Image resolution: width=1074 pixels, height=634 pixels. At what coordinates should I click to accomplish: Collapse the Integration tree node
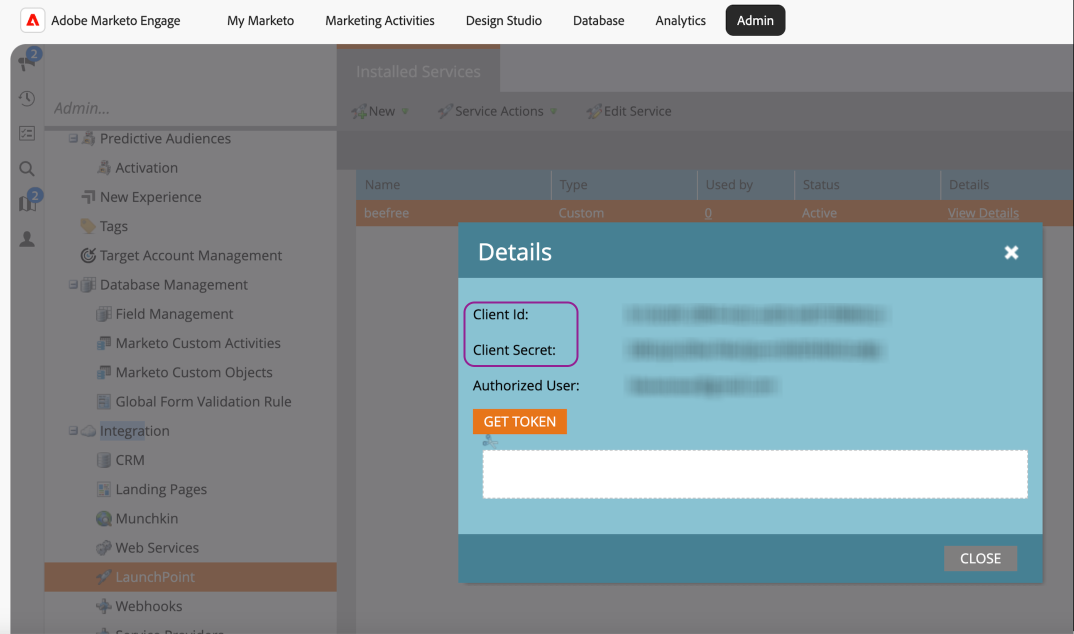(73, 431)
